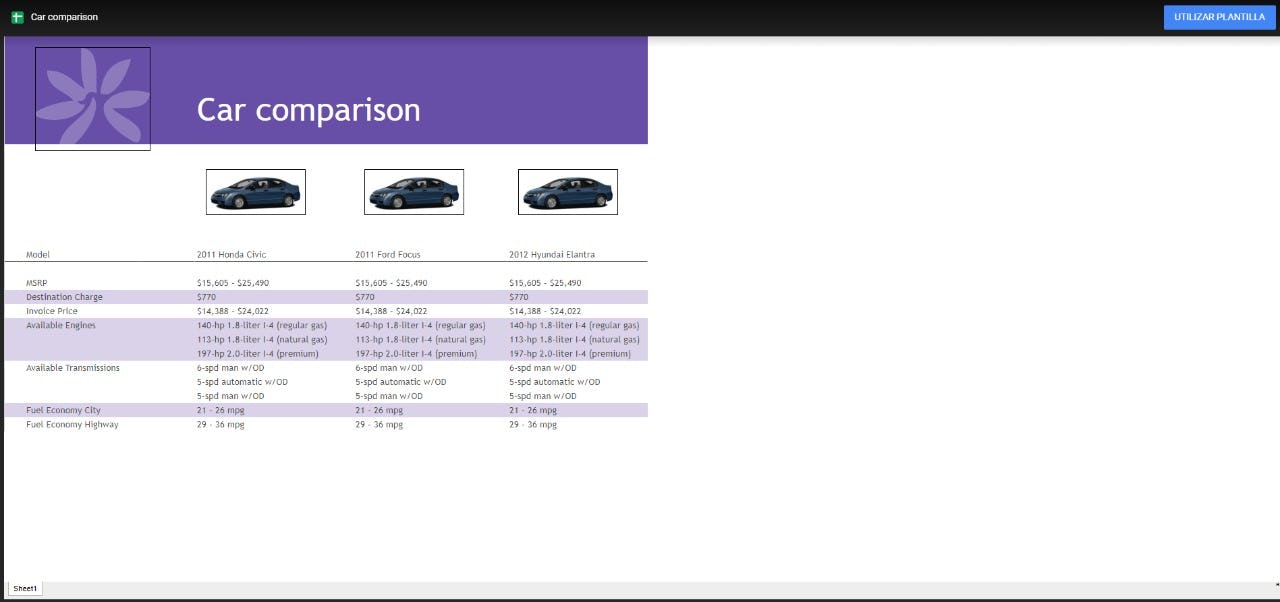Select the car image above Honda Civic
1280x602 pixels.
(256, 192)
